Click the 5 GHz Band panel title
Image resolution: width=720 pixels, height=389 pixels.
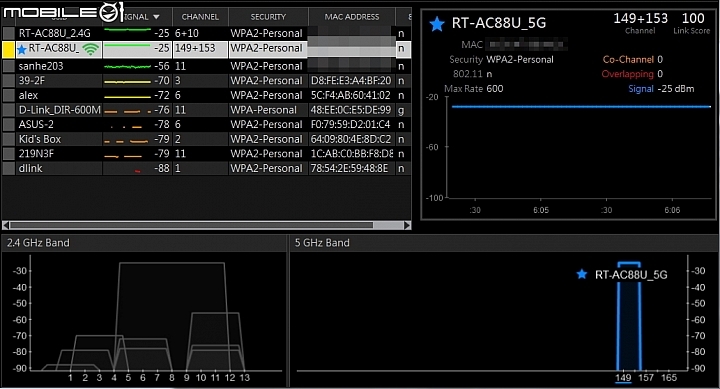click(x=322, y=242)
